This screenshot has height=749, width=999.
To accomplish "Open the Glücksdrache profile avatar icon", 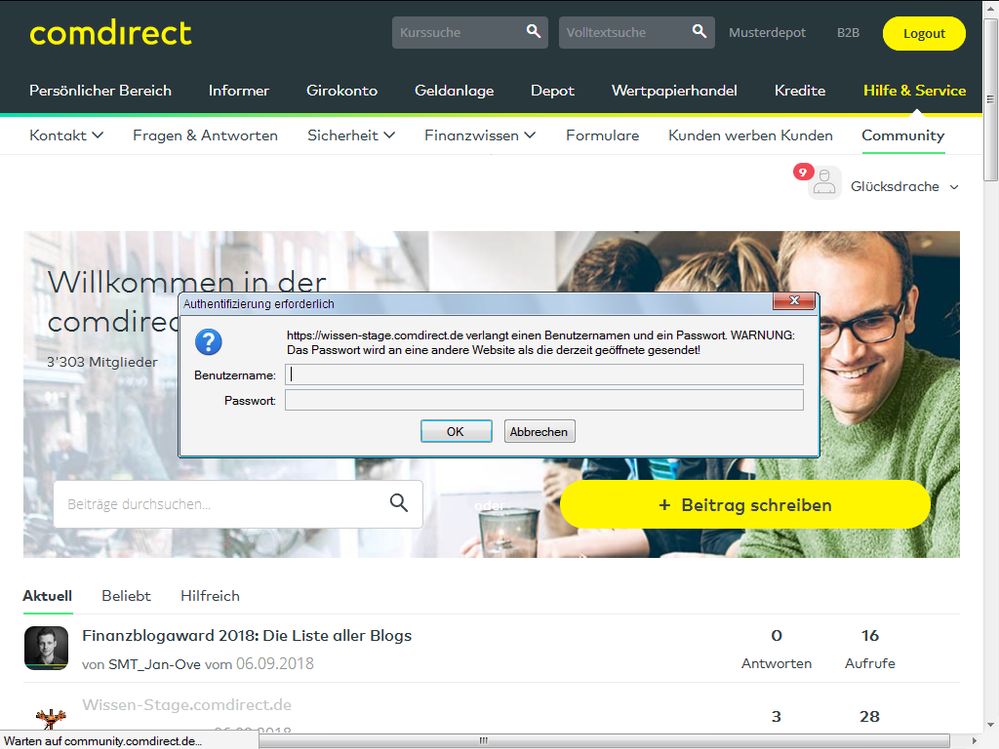I will [824, 183].
